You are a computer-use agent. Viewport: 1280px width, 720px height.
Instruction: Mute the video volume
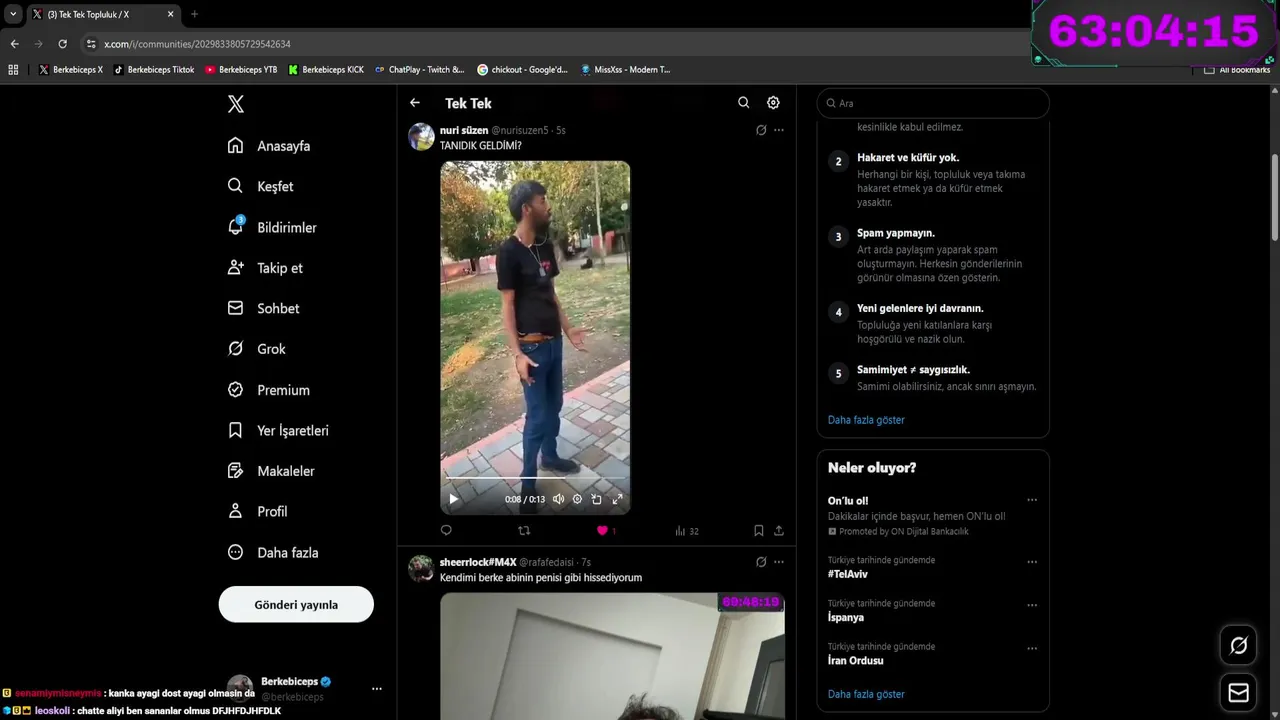(x=558, y=499)
